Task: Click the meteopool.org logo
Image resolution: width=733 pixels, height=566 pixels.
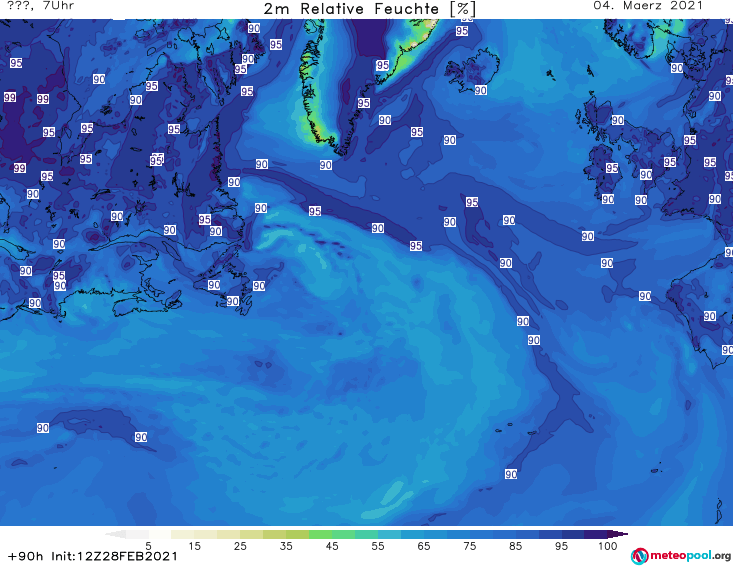Action: click(681, 556)
